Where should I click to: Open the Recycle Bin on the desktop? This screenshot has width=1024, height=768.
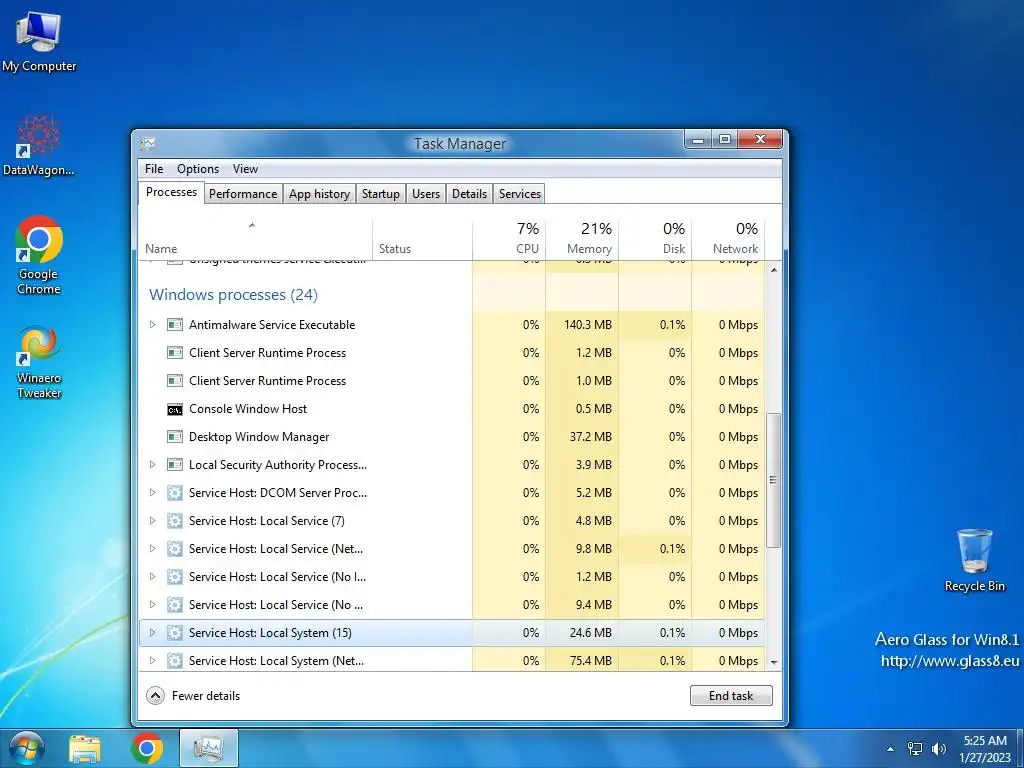tap(974, 560)
